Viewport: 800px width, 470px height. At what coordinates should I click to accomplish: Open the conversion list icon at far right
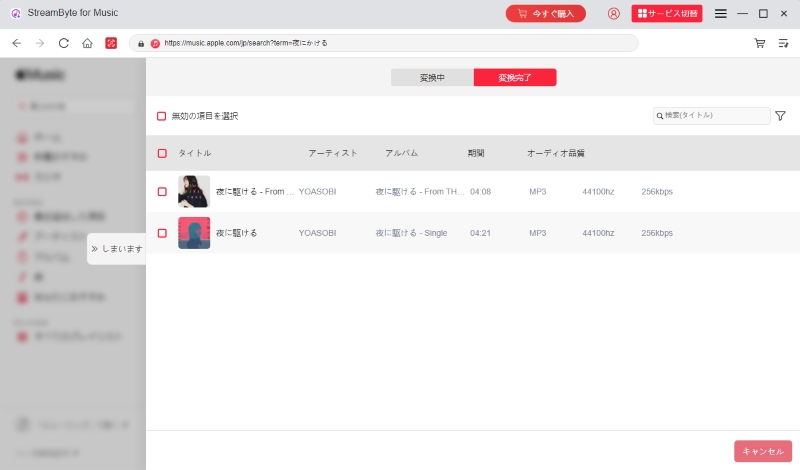[x=784, y=43]
